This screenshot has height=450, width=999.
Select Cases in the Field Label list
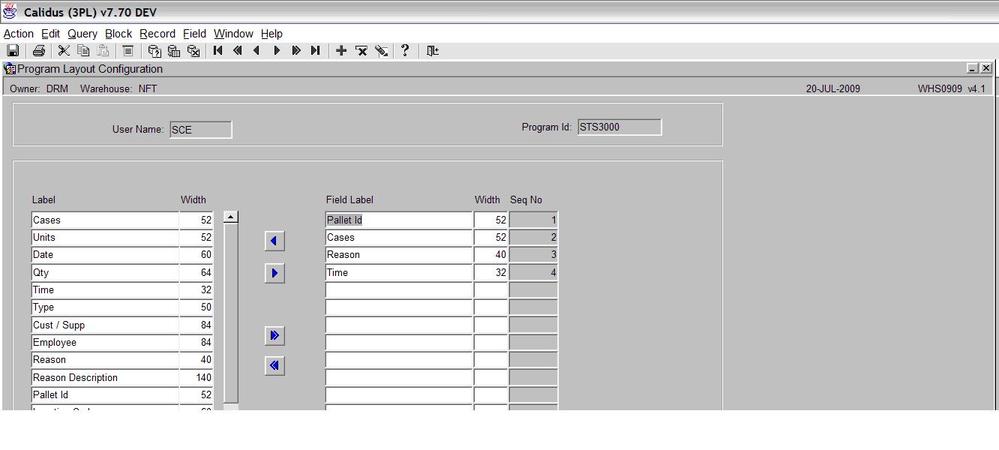click(x=399, y=238)
